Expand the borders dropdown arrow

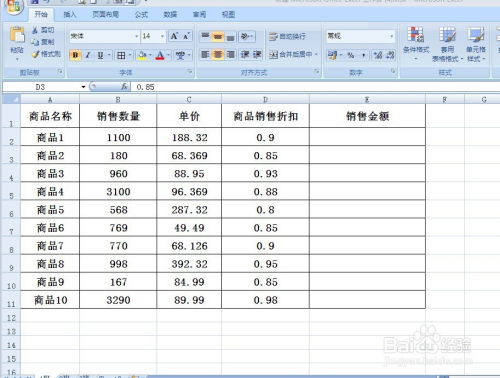(130, 55)
